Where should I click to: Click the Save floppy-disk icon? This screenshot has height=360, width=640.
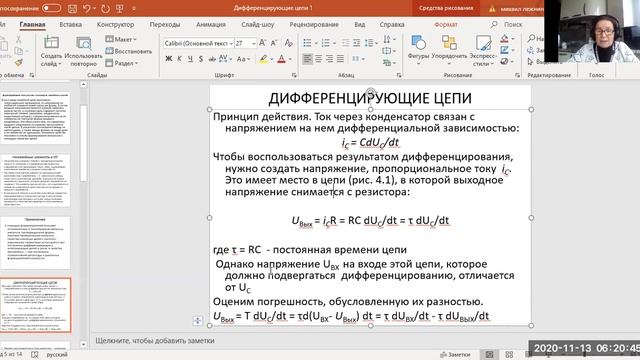click(x=72, y=8)
